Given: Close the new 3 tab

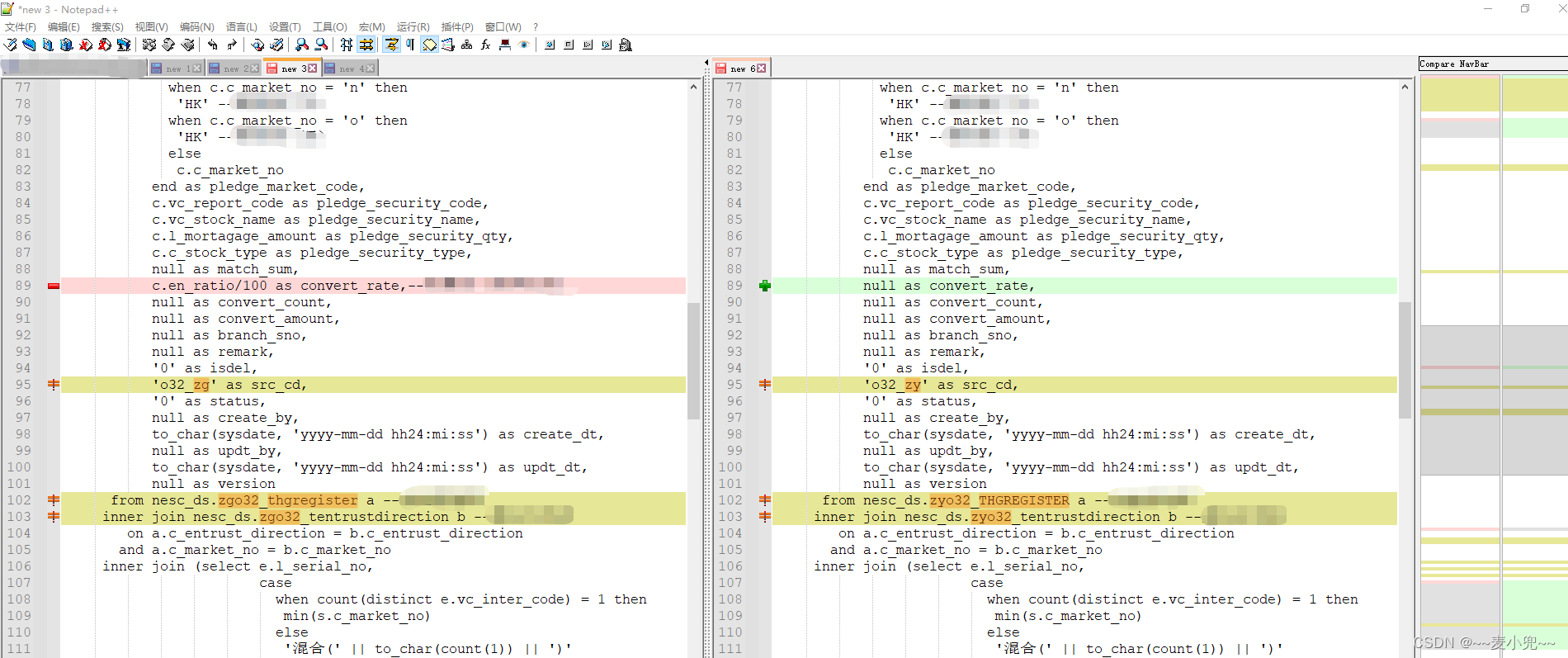Looking at the screenshot, I should (x=313, y=69).
